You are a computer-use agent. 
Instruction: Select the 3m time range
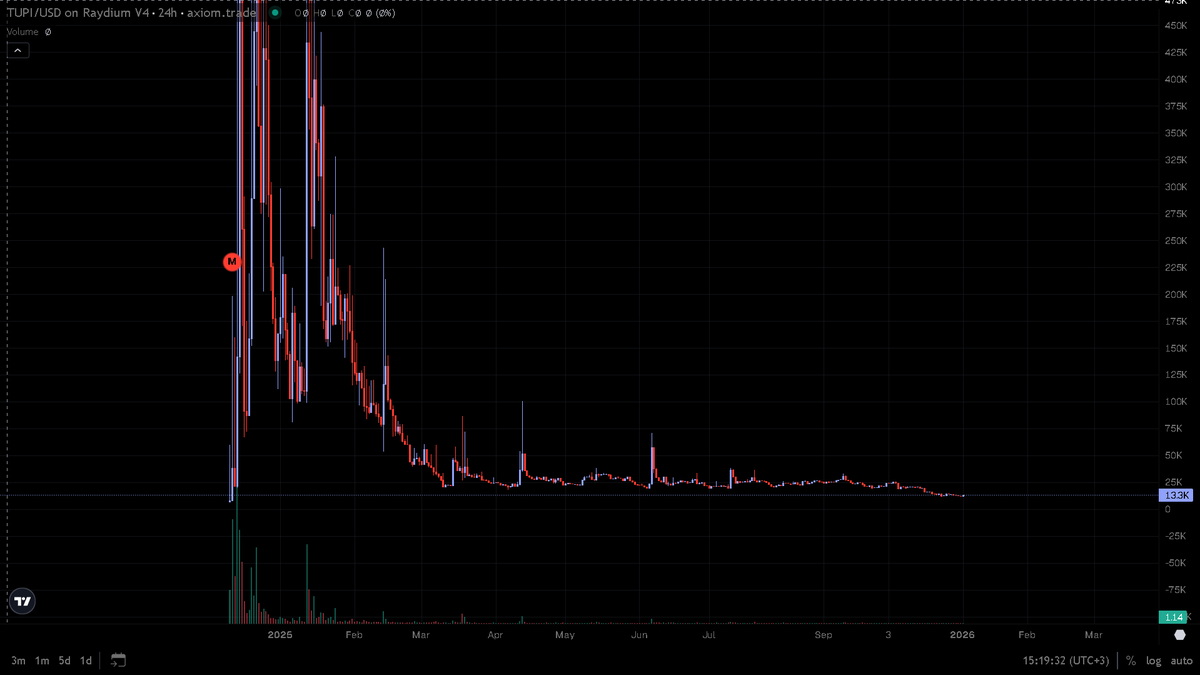click(18, 661)
